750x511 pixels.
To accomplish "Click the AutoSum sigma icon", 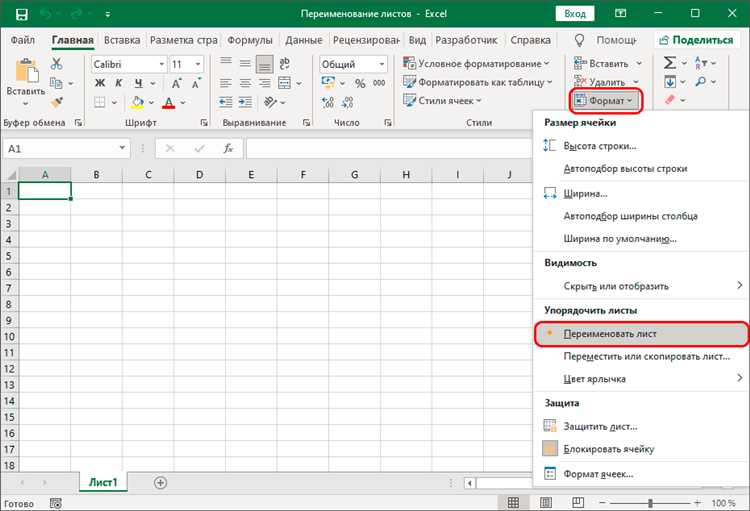I will click(x=670, y=63).
